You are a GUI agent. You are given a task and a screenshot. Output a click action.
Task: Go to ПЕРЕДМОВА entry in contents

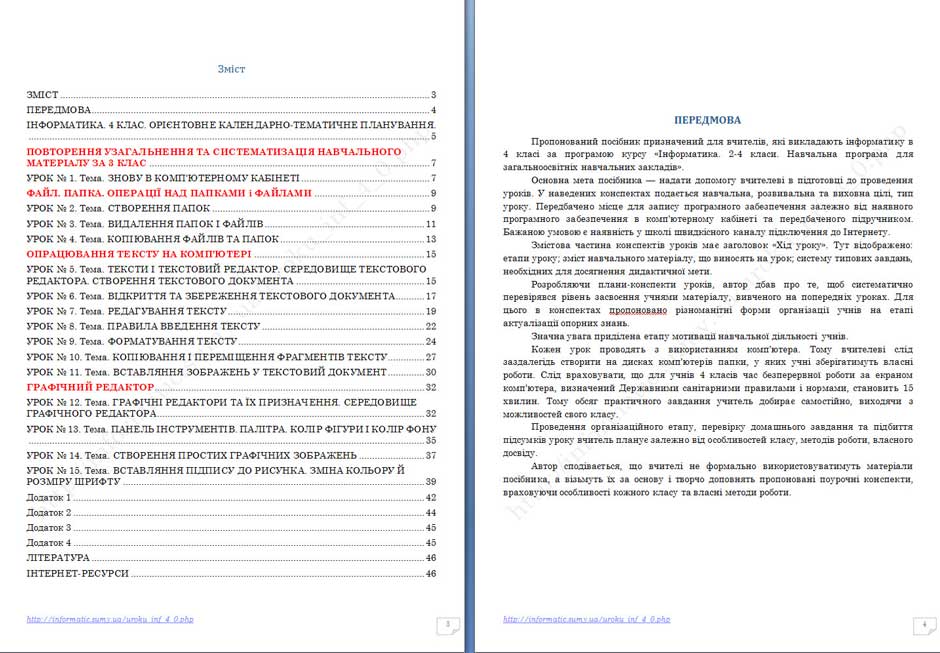point(60,110)
